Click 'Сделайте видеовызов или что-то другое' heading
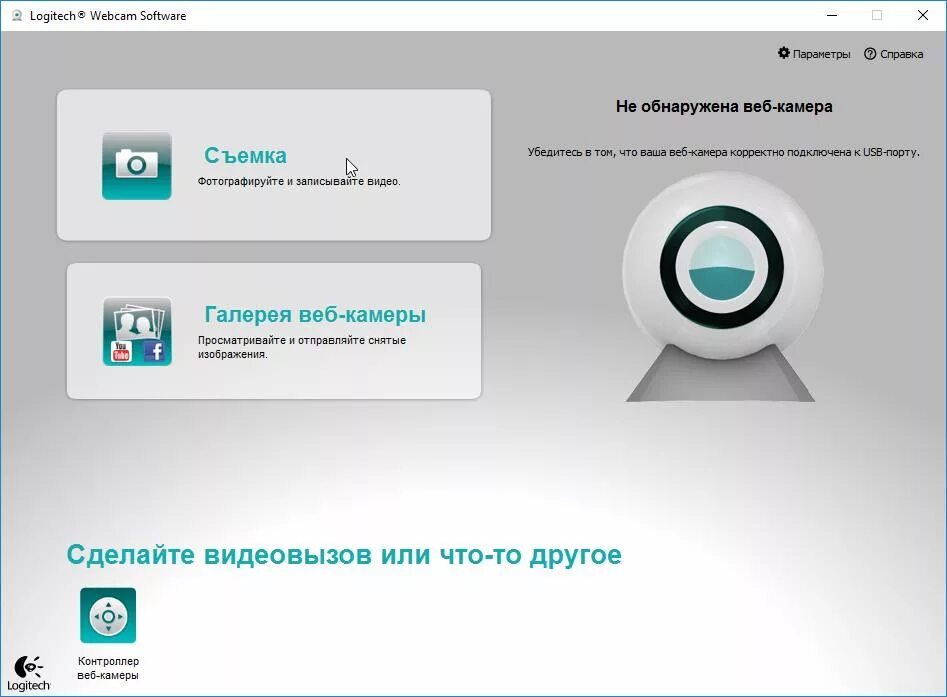This screenshot has width=947, height=697. click(x=344, y=554)
